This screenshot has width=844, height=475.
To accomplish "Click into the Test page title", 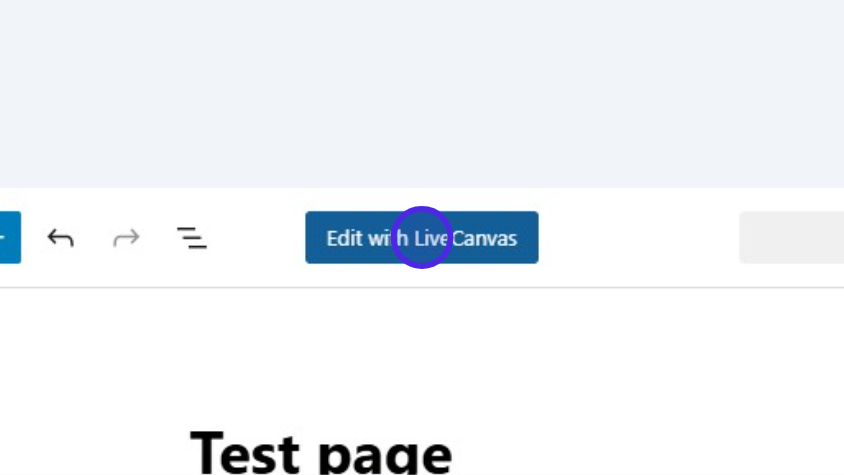I will click(321, 452).
